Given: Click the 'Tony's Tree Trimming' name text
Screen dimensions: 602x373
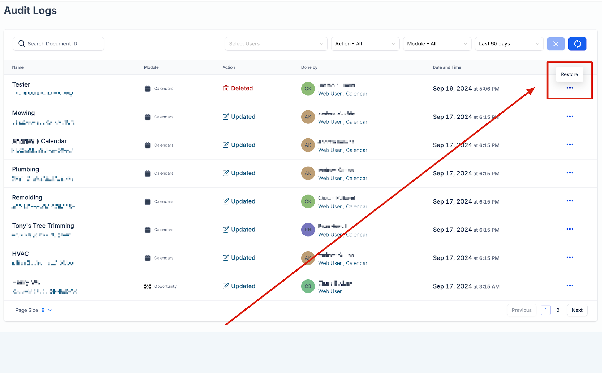Looking at the screenshot, I should (x=43, y=226).
